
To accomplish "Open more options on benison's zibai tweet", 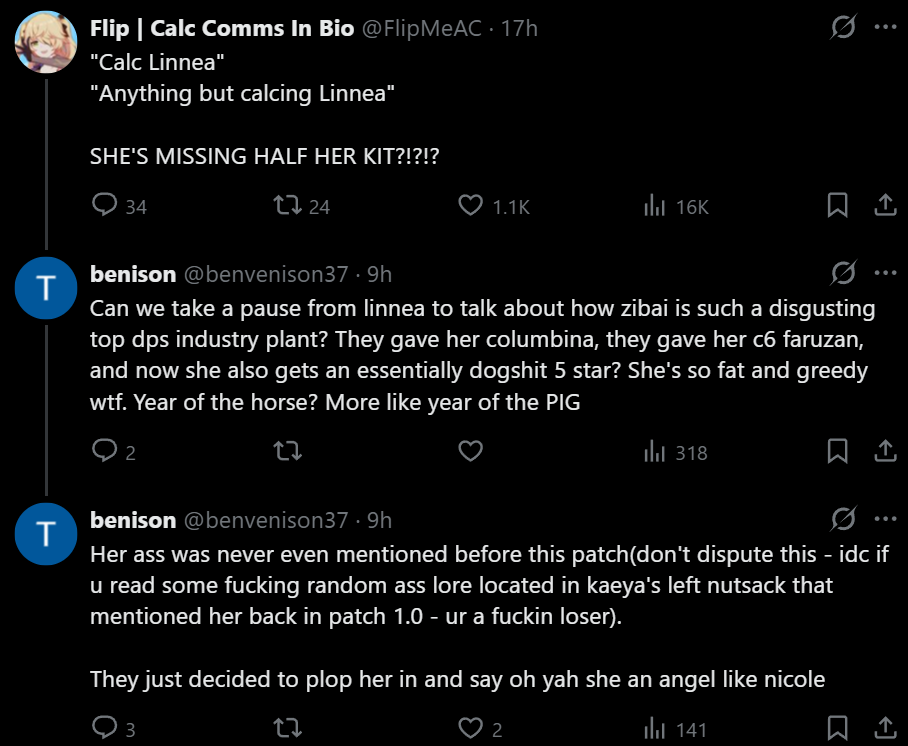I will [885, 273].
